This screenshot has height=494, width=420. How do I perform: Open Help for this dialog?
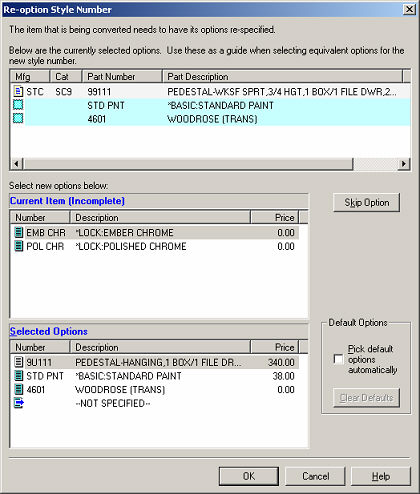point(381,476)
